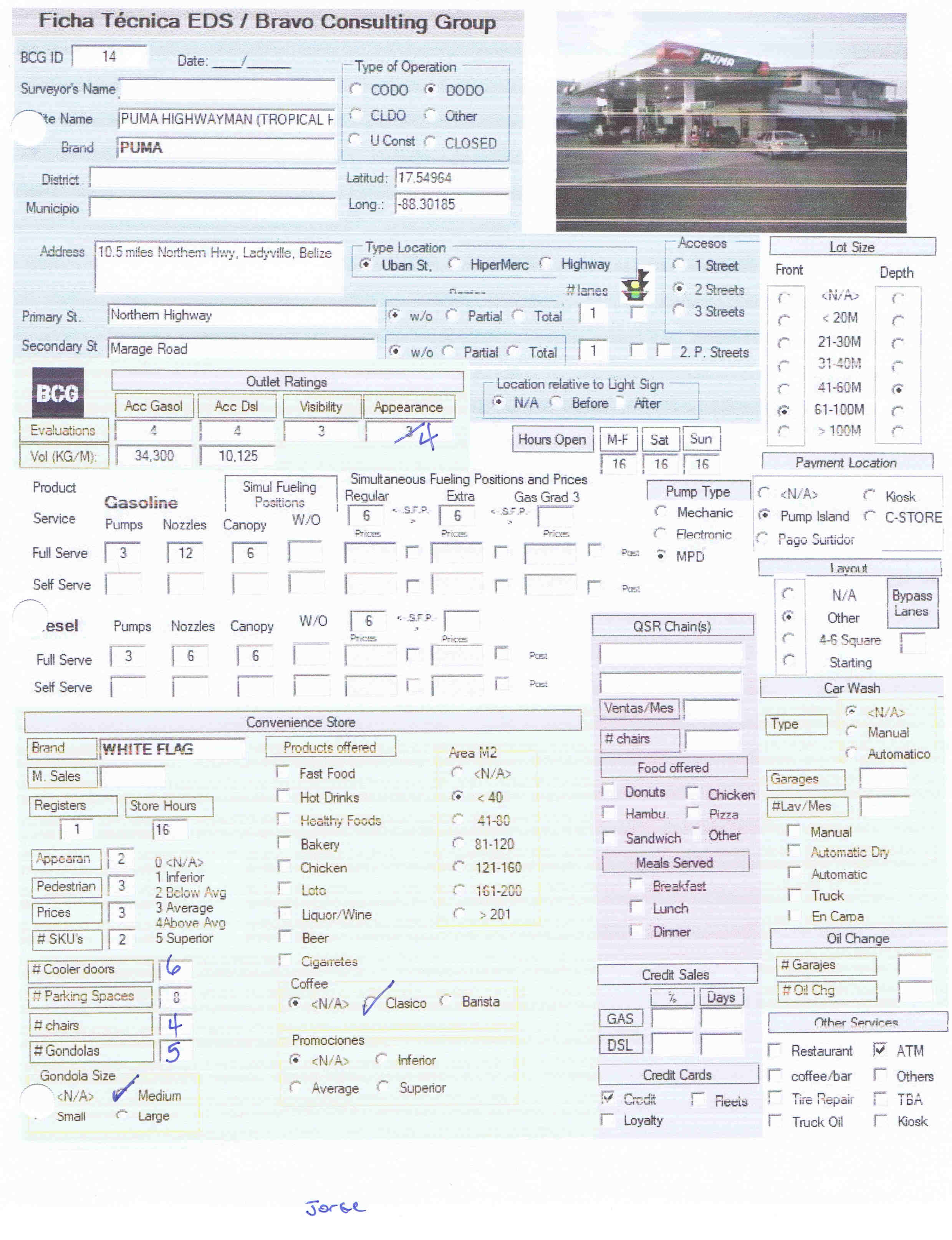Select the CODO operation type
Screen dimensions: 952x1240
[x=356, y=89]
